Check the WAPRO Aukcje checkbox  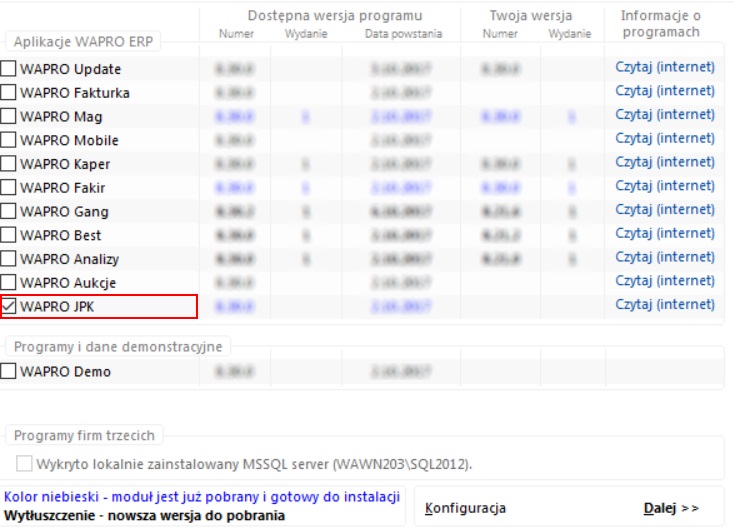tap(8, 282)
